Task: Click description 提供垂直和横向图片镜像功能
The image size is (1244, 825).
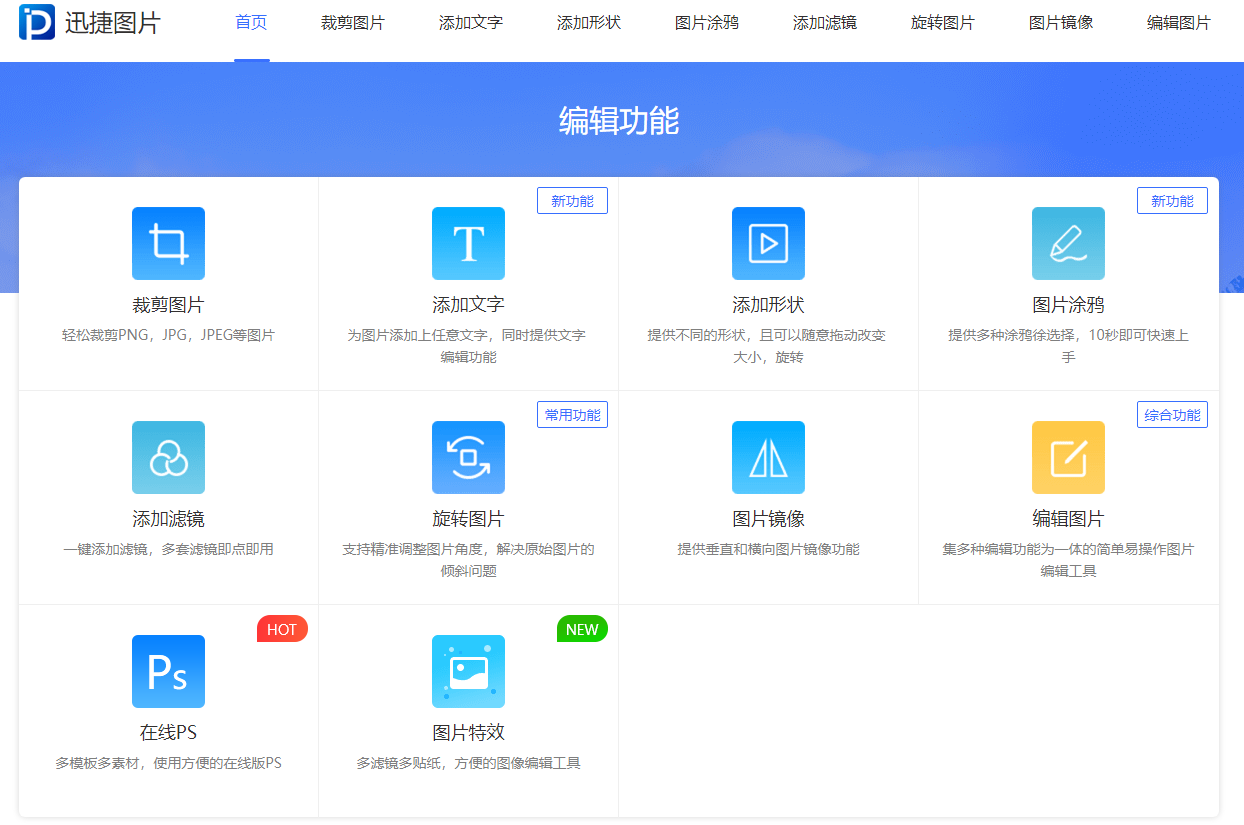Action: pyautogui.click(x=768, y=549)
